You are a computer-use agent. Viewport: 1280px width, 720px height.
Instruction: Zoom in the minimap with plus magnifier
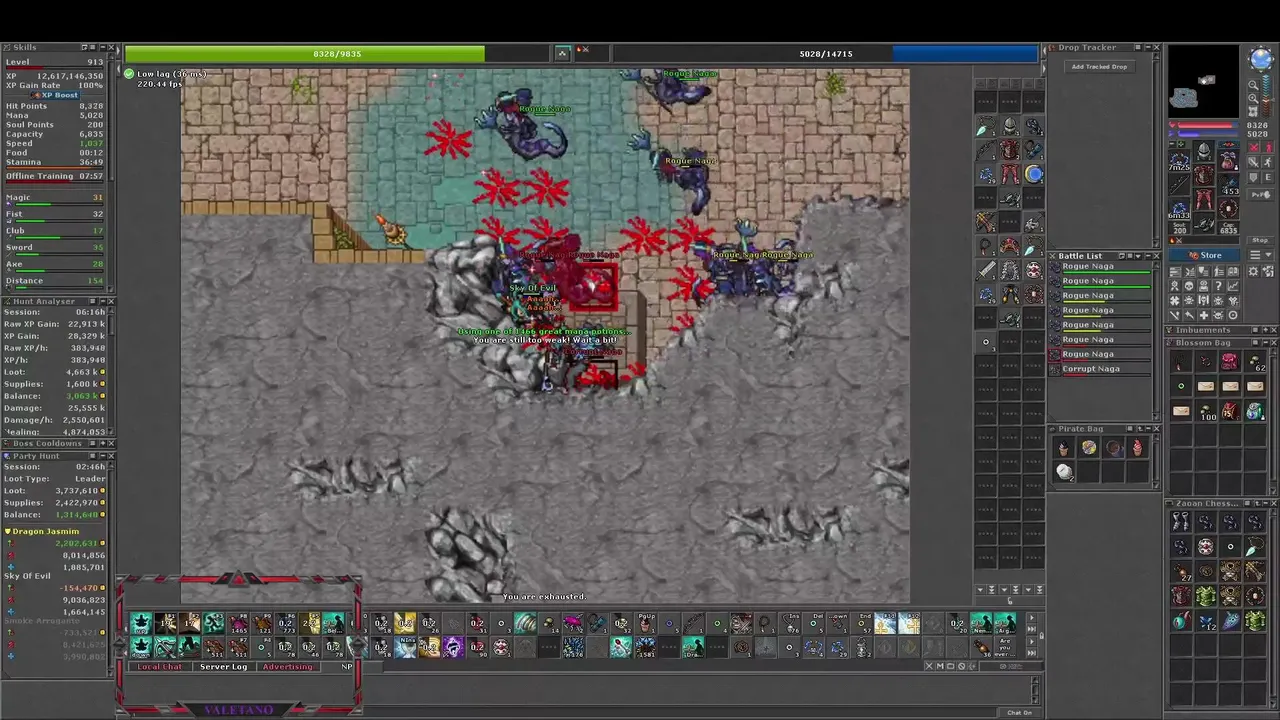click(x=1253, y=98)
